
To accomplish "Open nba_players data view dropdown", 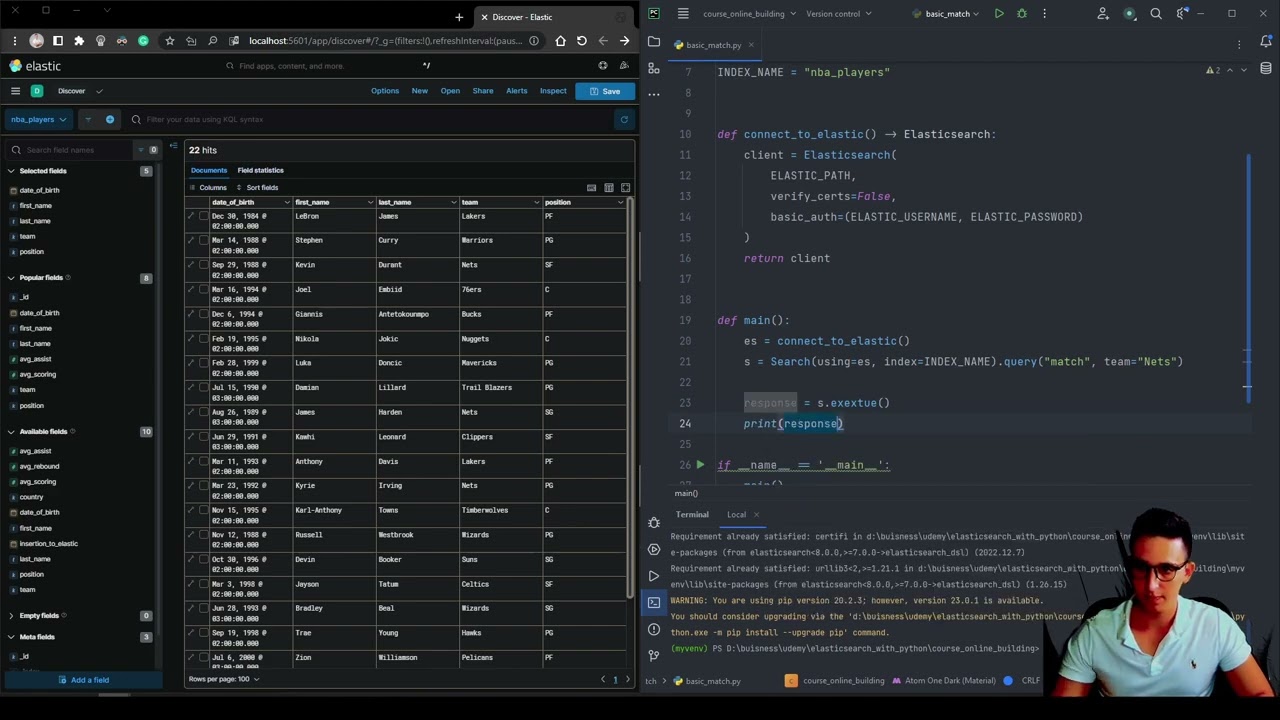I will pyautogui.click(x=38, y=120).
